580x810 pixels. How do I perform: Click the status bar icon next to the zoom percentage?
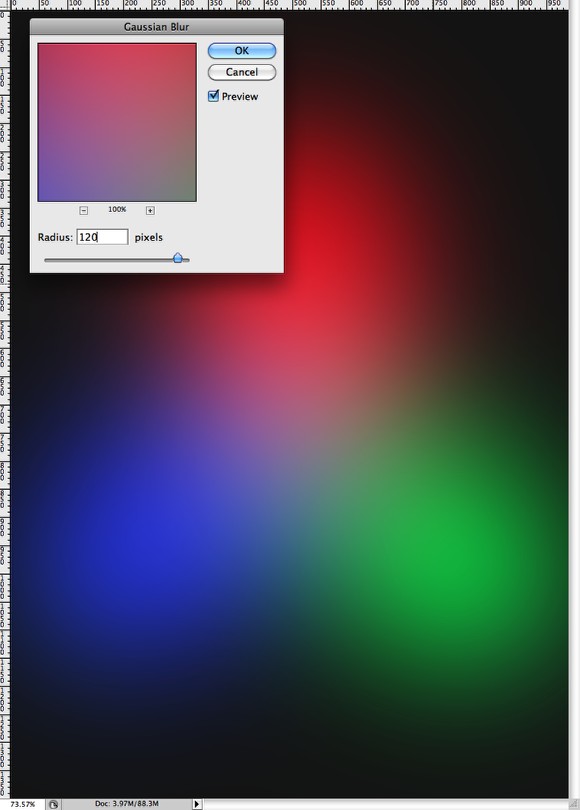pos(53,804)
